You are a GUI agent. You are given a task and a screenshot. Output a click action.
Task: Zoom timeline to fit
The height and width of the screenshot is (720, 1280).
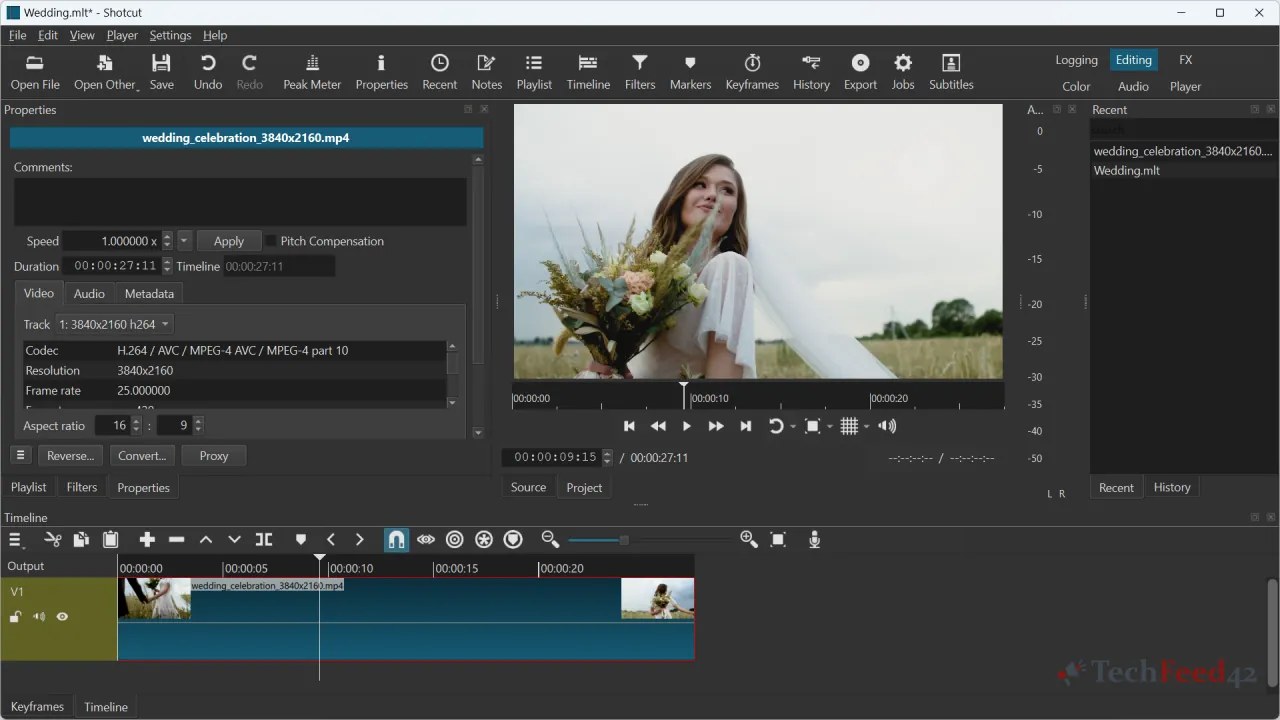[x=778, y=540]
